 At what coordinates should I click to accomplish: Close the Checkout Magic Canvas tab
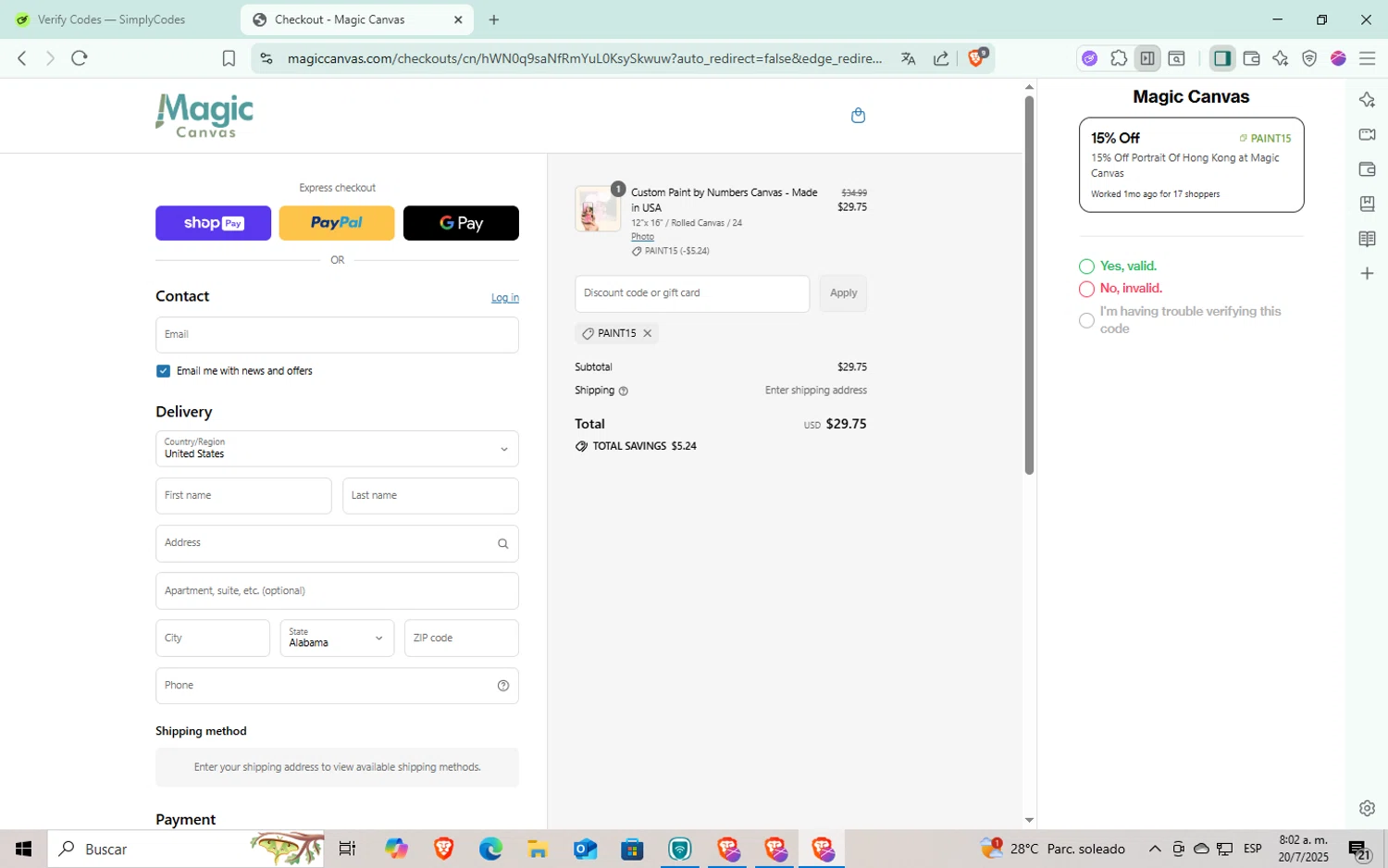pos(457,19)
